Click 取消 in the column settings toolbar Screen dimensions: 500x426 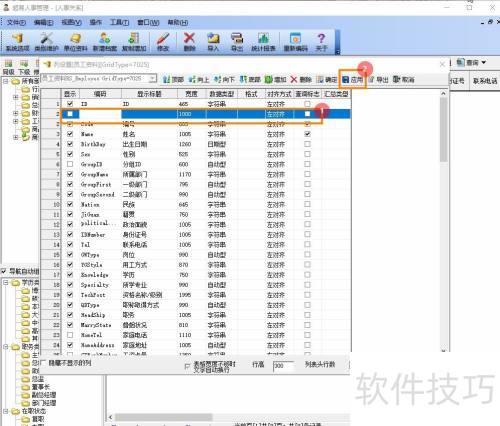coord(404,80)
